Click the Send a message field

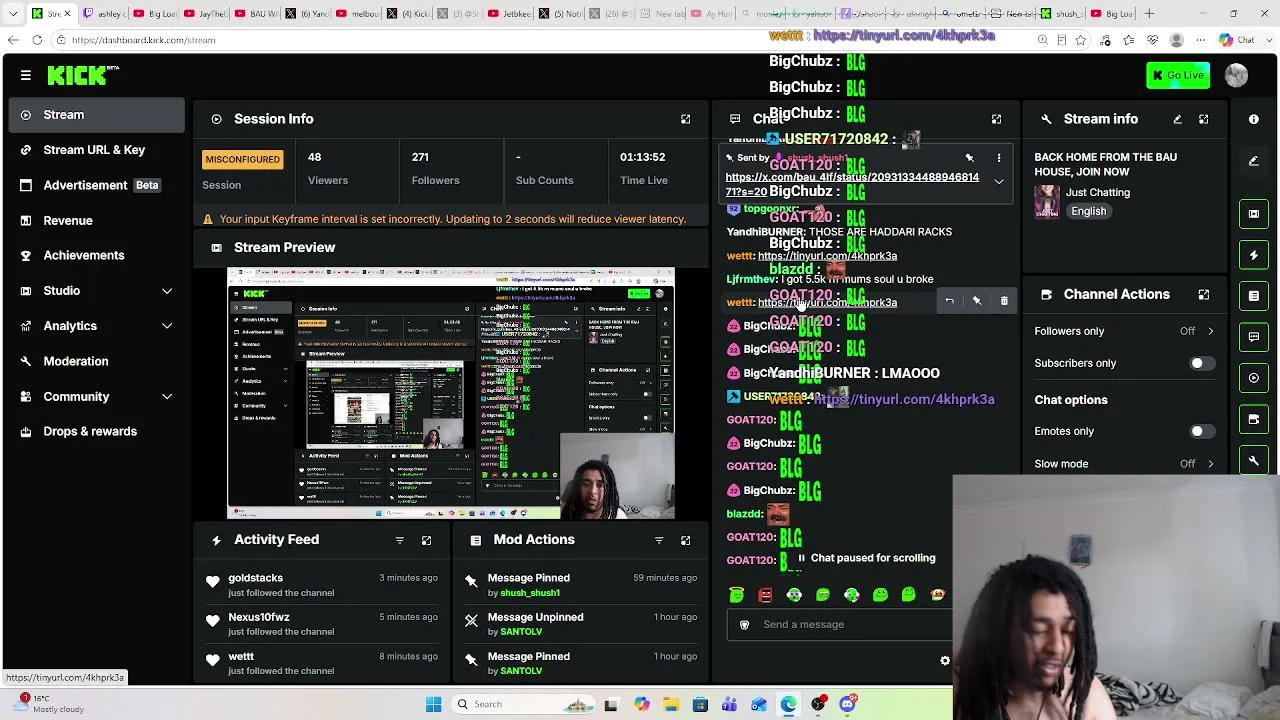tap(840, 625)
